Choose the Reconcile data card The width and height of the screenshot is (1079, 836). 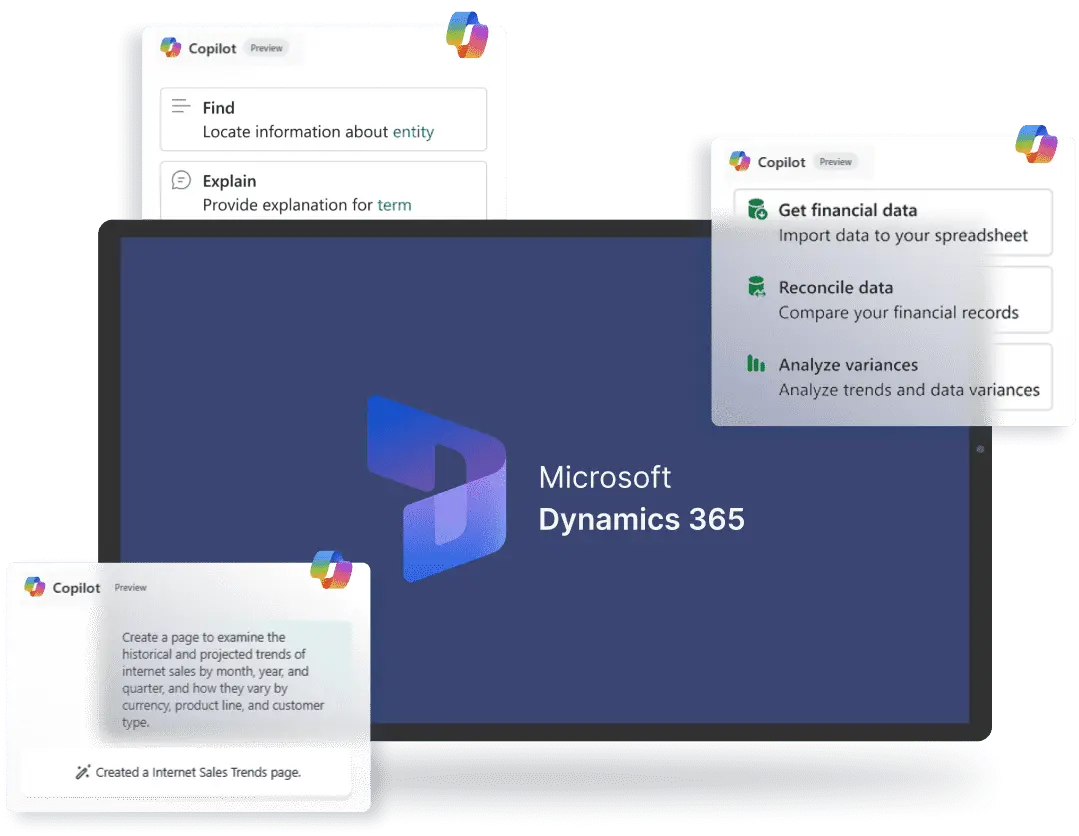click(893, 299)
